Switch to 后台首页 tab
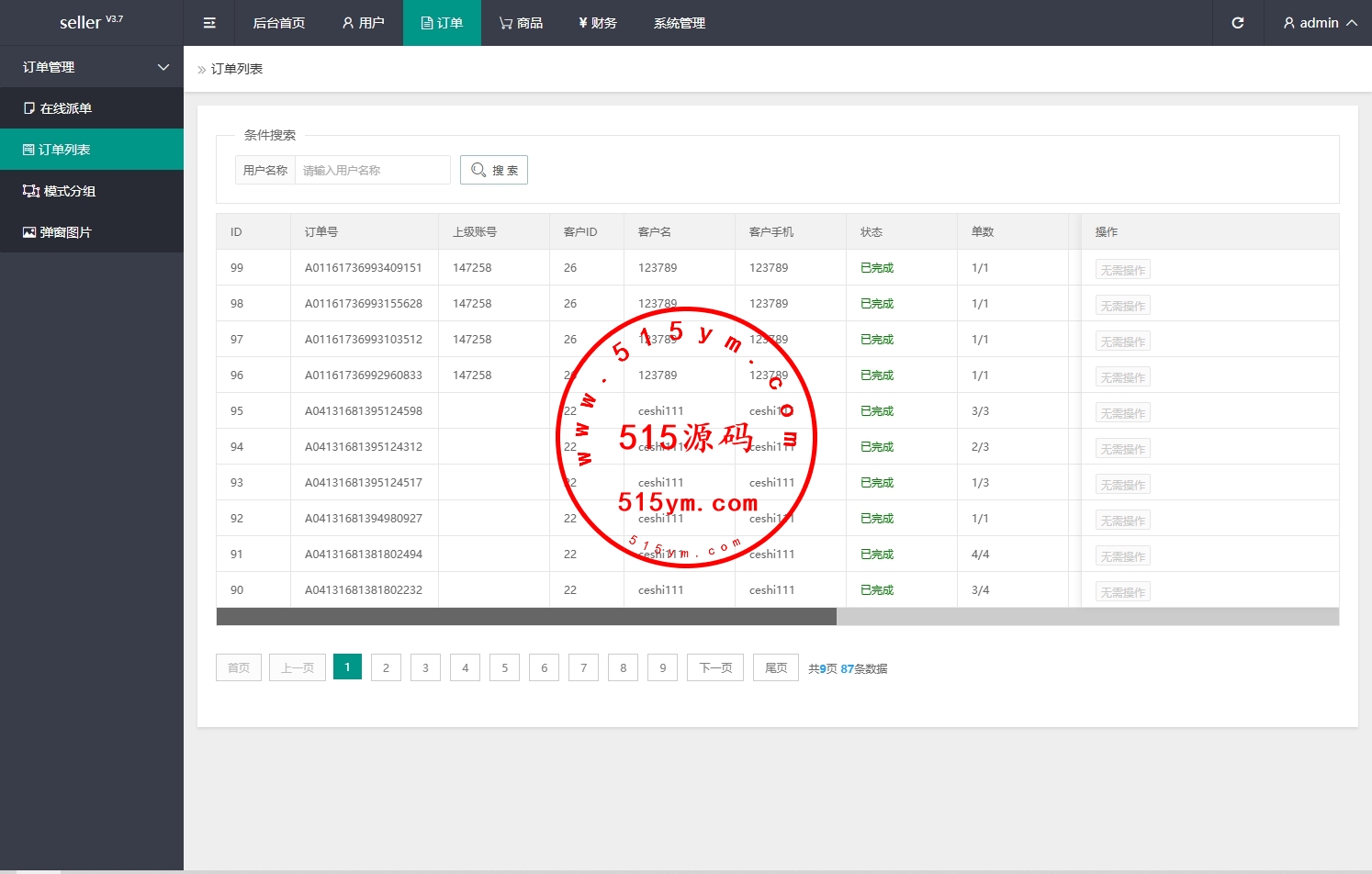The width and height of the screenshot is (1372, 874). (x=279, y=23)
